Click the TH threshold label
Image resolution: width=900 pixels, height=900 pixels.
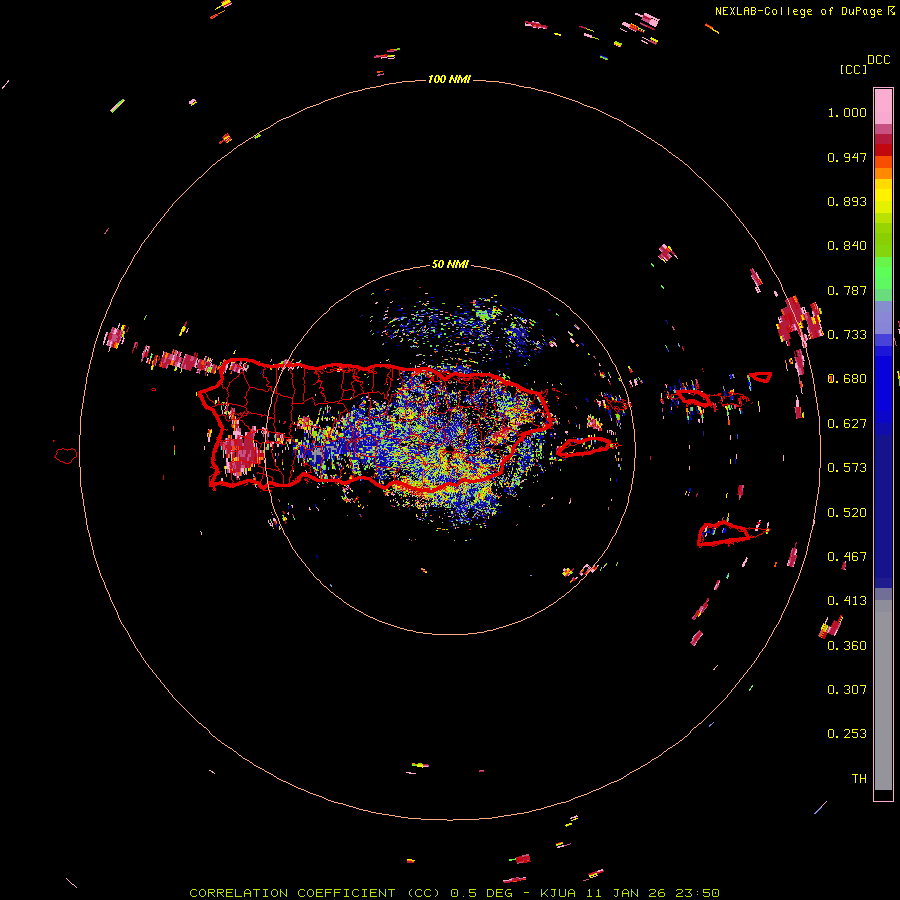click(859, 779)
